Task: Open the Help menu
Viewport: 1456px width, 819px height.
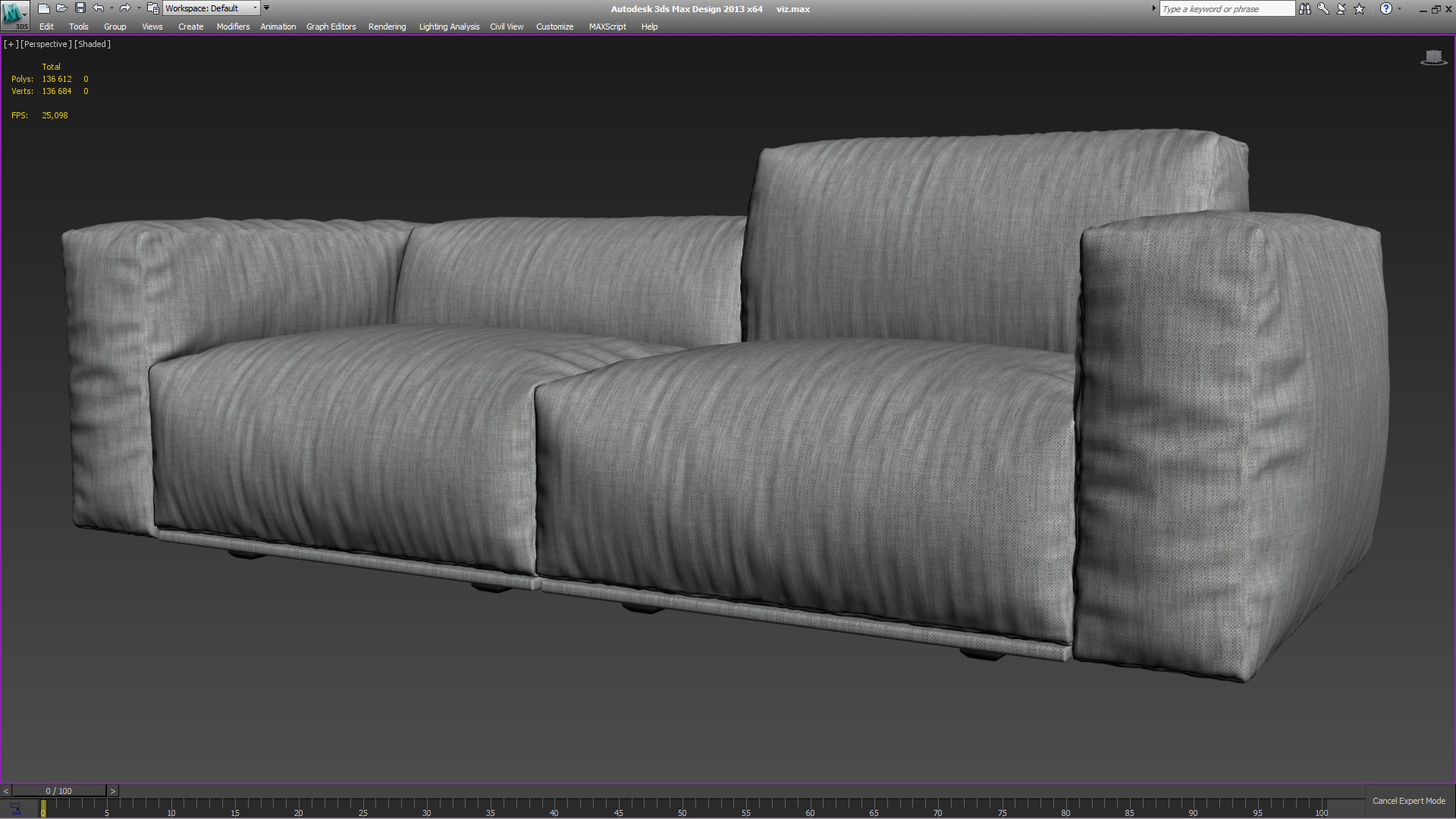Action: coord(649,27)
